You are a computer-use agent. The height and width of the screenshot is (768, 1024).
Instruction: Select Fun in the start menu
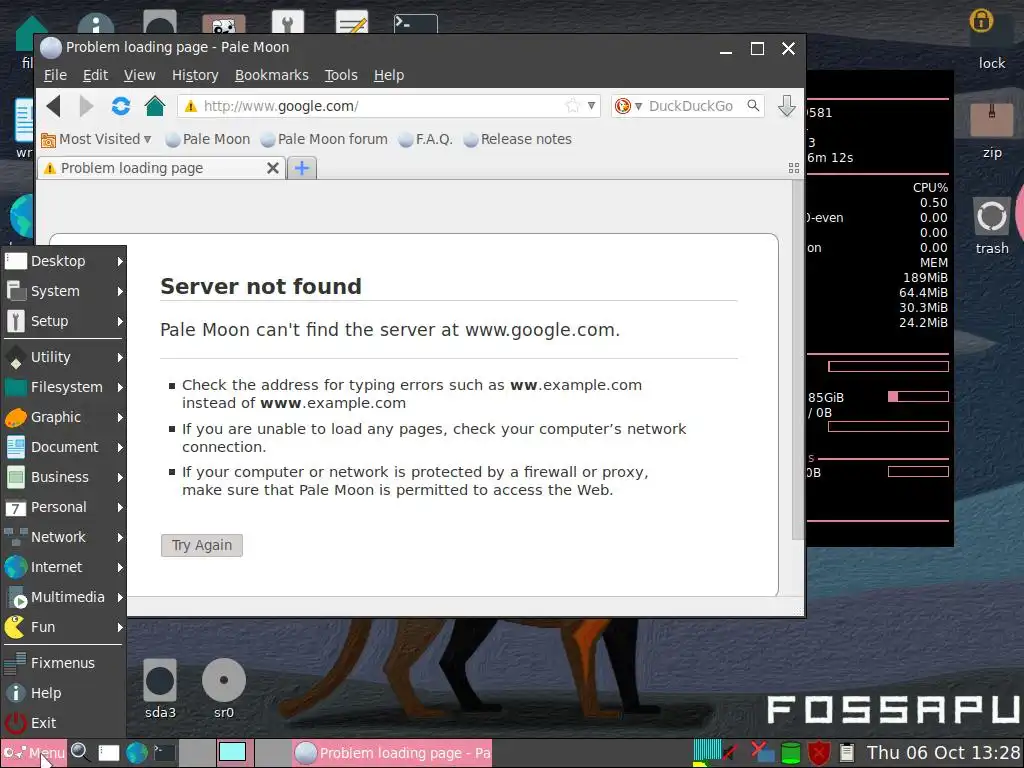pos(63,628)
